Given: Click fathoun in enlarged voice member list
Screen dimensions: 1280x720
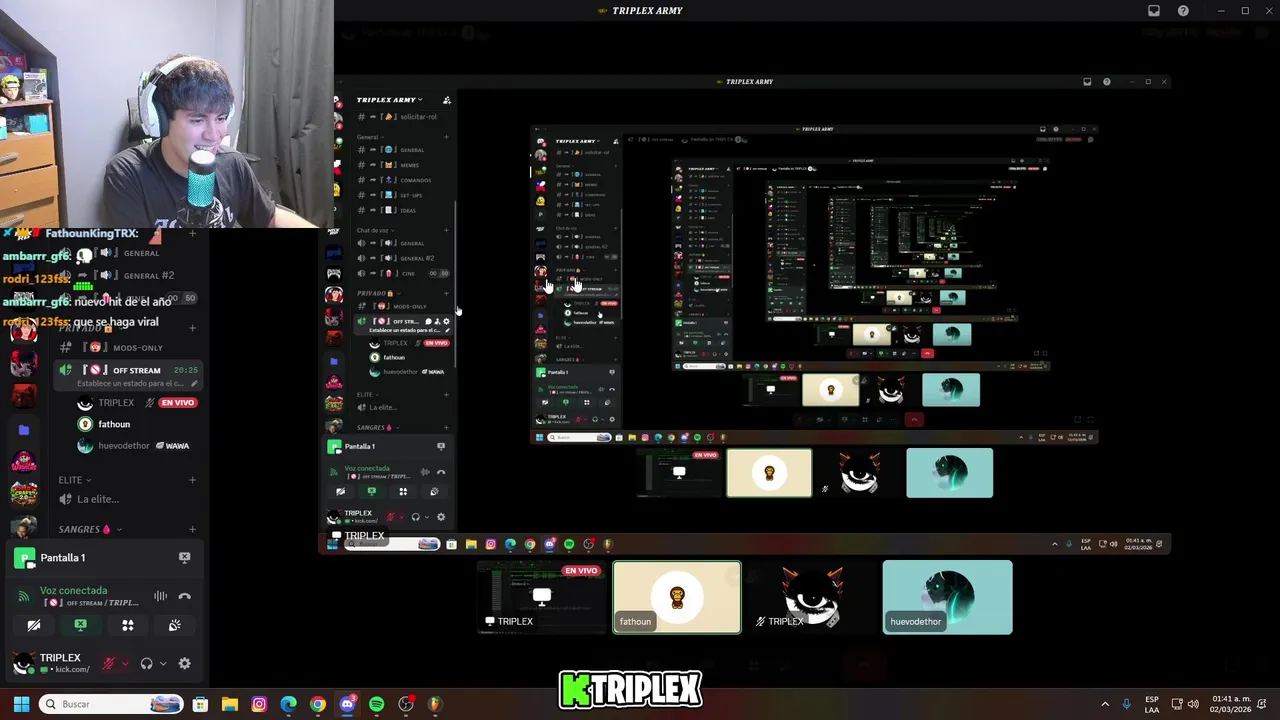Looking at the screenshot, I should (x=113, y=424).
